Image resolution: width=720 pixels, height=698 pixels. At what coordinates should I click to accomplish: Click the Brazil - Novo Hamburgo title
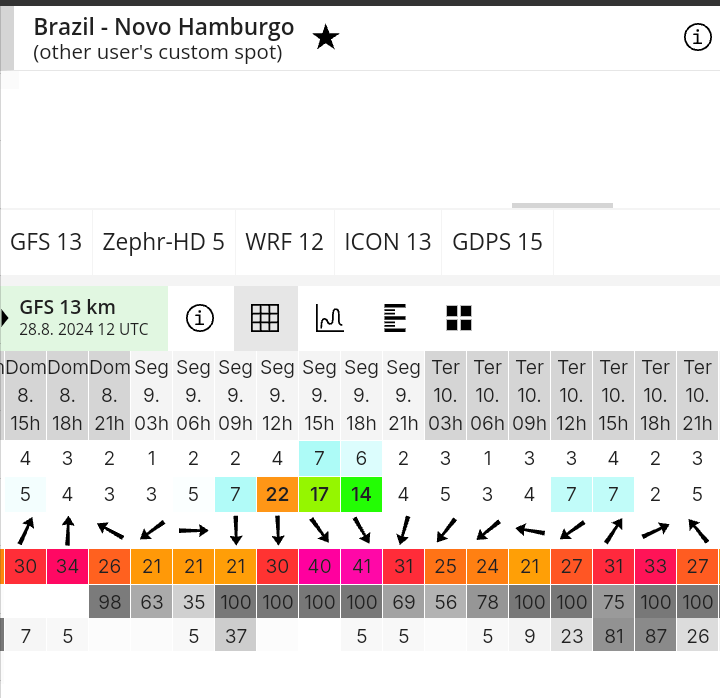pyautogui.click(x=164, y=27)
